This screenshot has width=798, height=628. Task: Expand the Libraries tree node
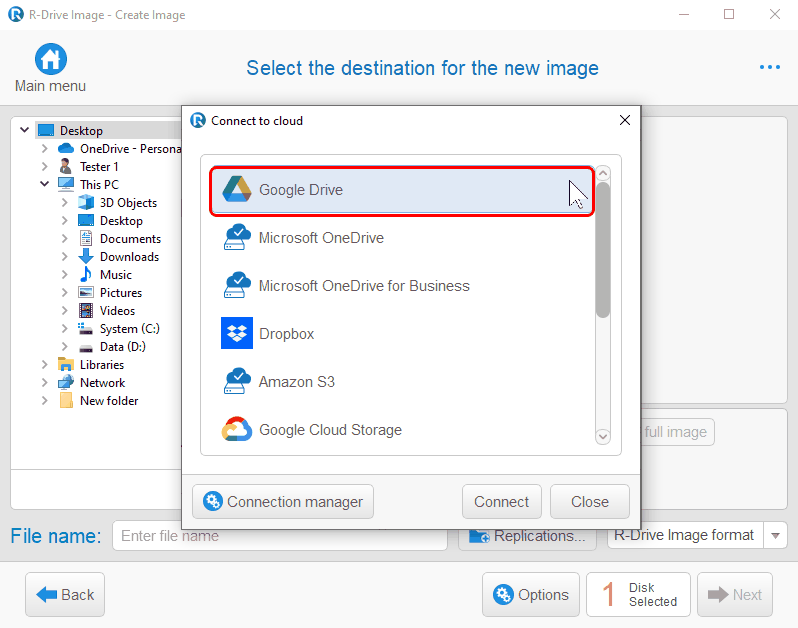click(45, 364)
